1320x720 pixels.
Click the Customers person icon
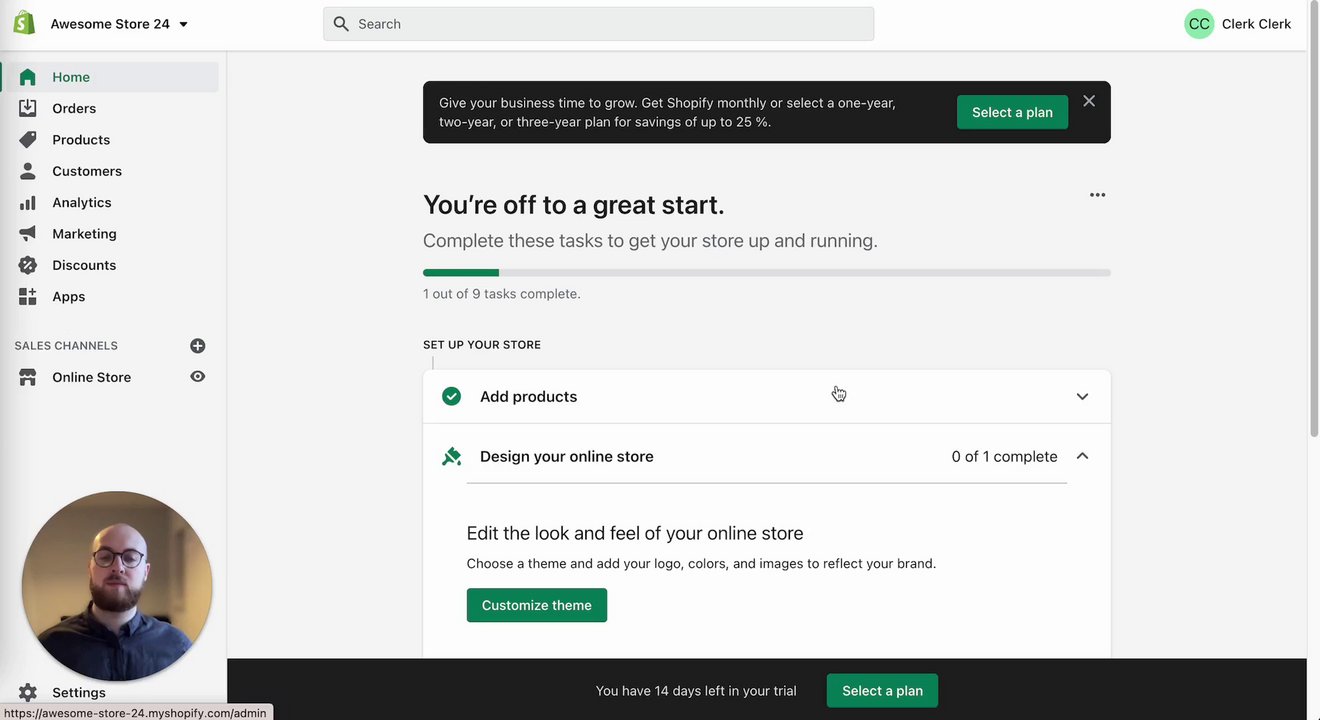point(28,171)
